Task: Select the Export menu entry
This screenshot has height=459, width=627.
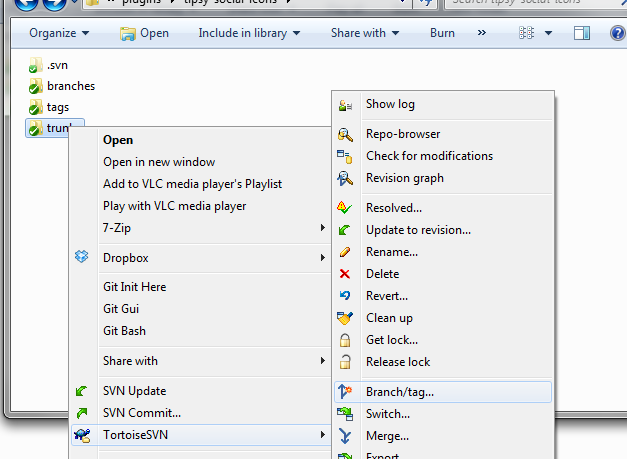Action: point(382,455)
